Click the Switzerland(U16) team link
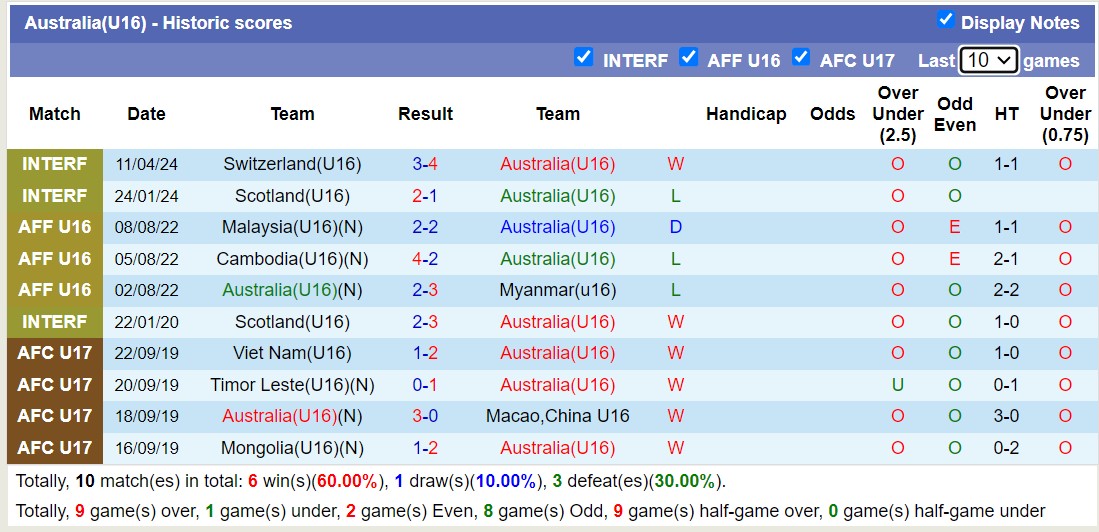Image resolution: width=1099 pixels, height=532 pixels. pos(292,164)
